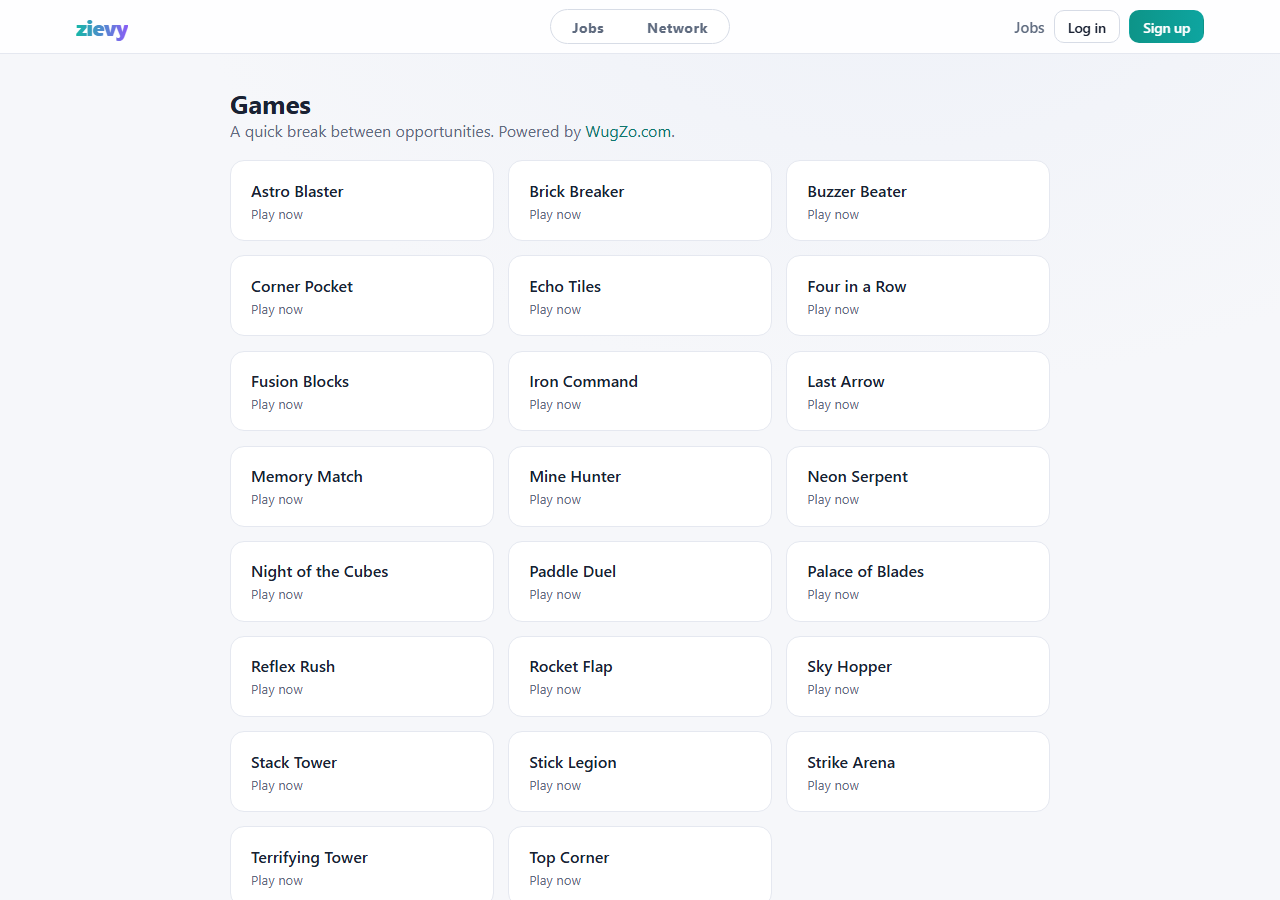Open the Corner Pocket game
The height and width of the screenshot is (900, 1280).
point(362,296)
